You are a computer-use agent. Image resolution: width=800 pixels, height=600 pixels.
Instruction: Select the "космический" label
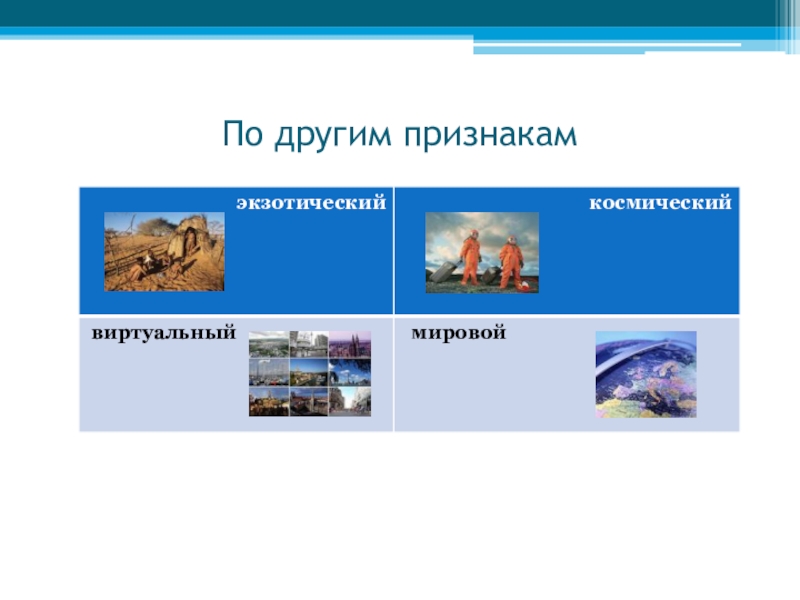pyautogui.click(x=660, y=203)
